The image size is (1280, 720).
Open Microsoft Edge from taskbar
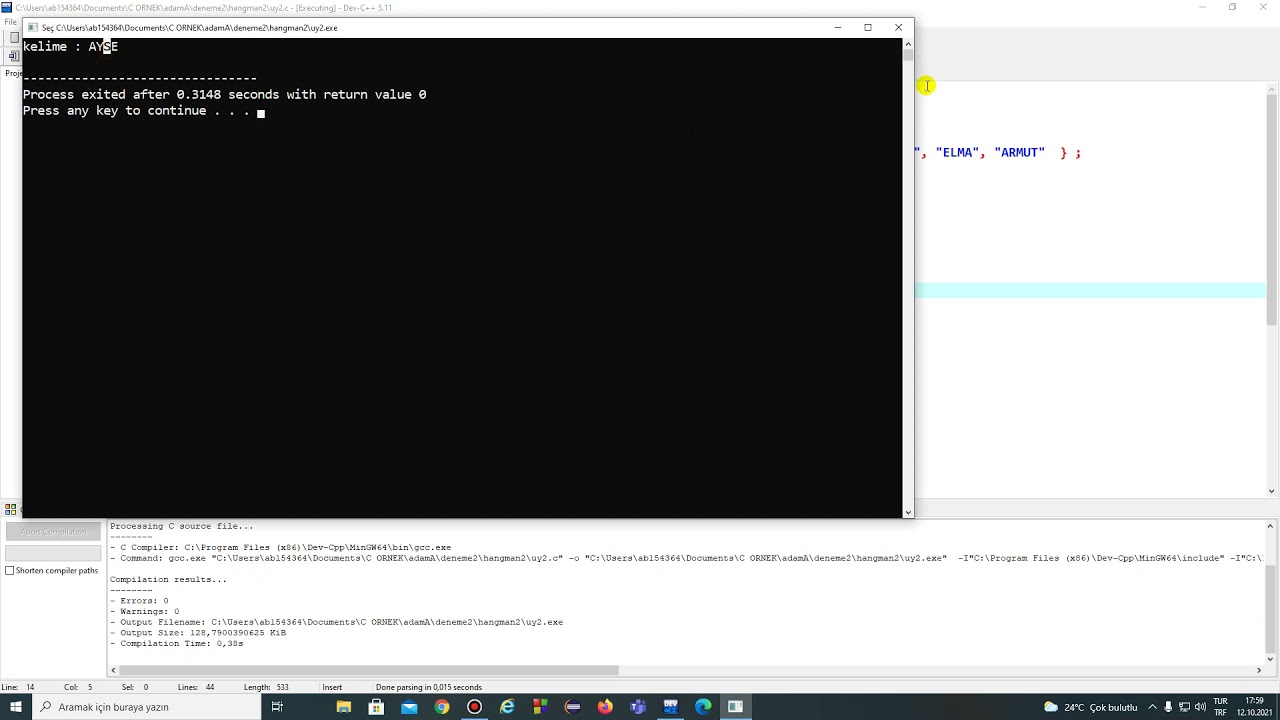coord(703,707)
